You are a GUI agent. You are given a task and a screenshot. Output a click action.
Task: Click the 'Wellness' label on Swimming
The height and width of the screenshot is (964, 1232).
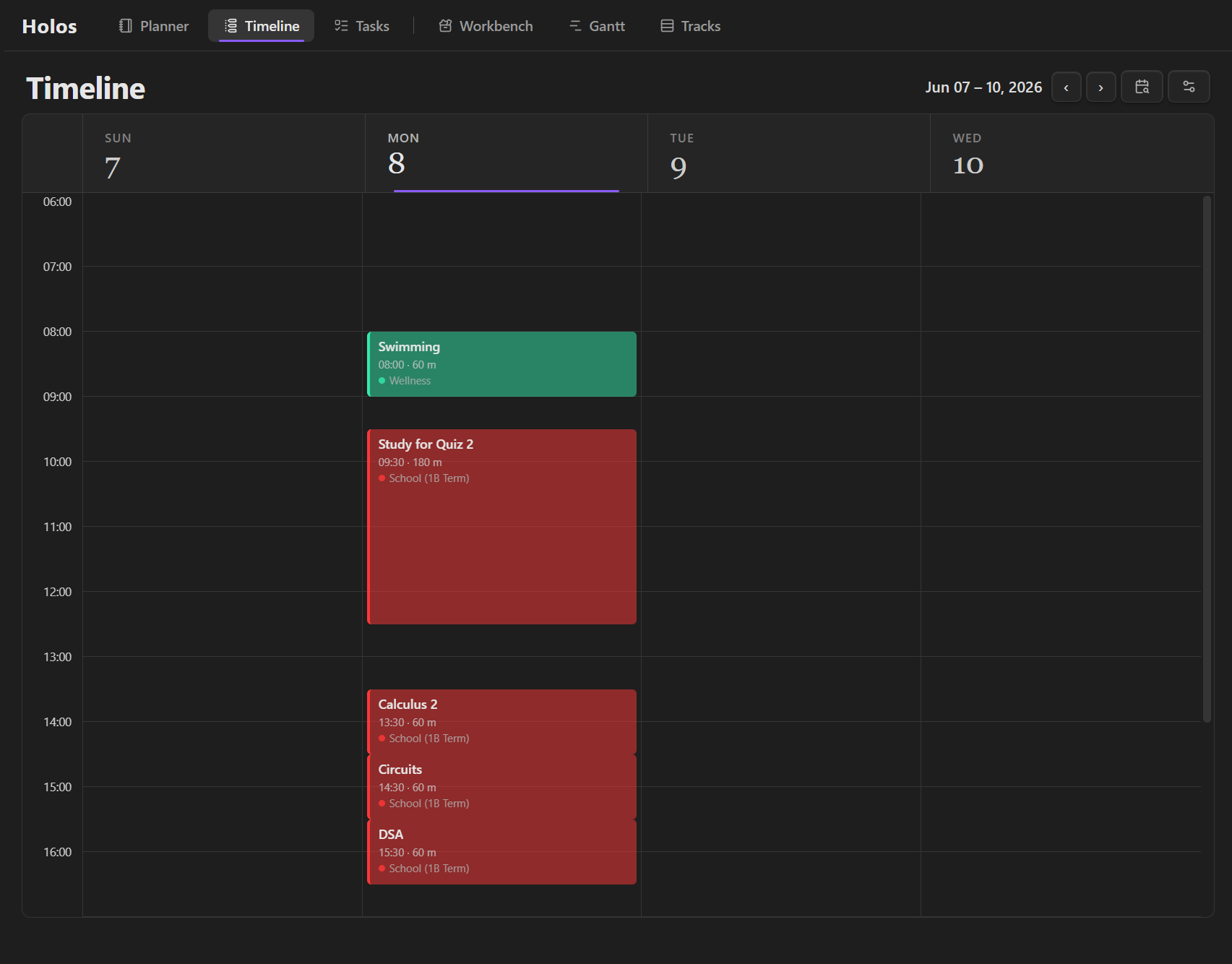pyautogui.click(x=410, y=381)
